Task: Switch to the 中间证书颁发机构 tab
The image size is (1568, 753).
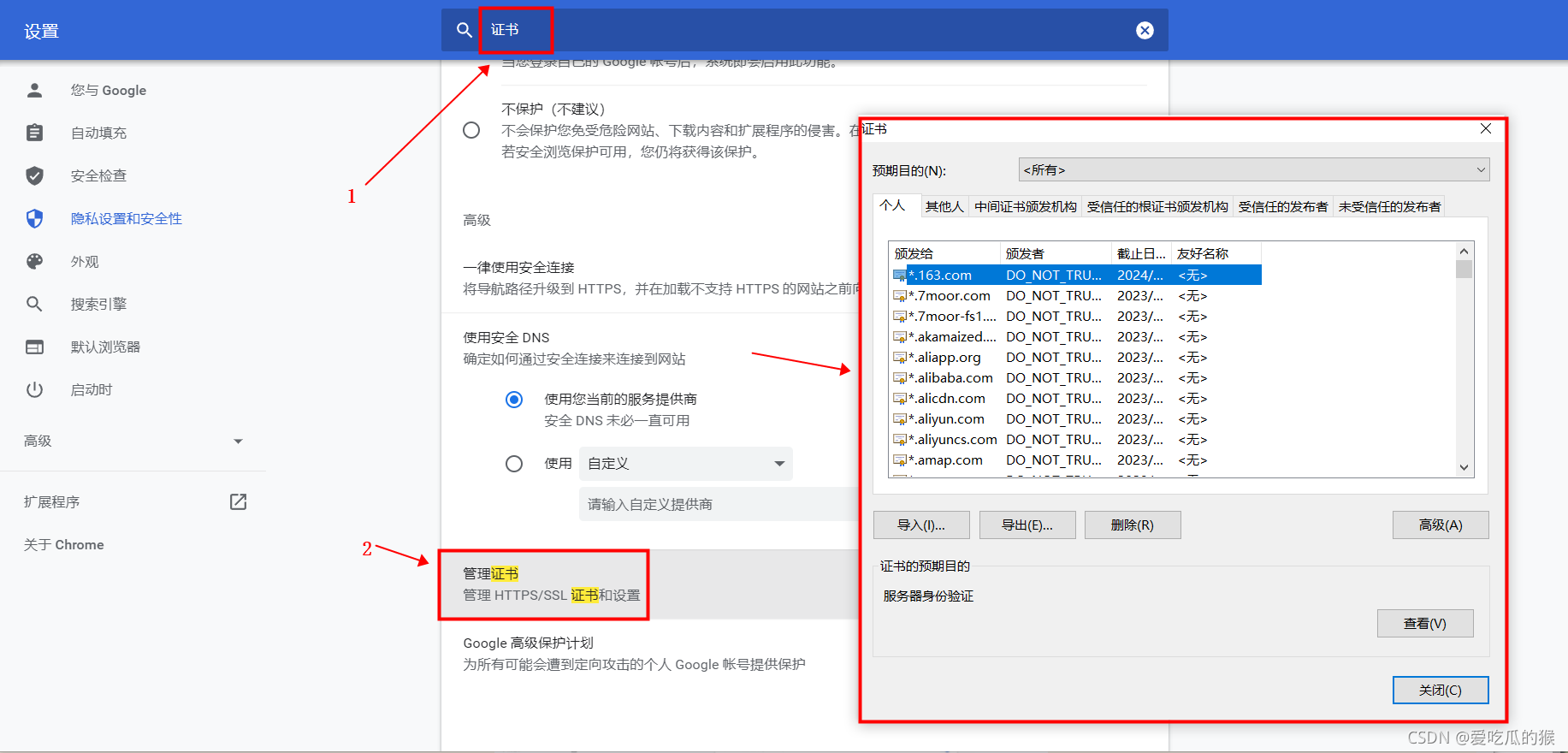Action: pos(1025,206)
